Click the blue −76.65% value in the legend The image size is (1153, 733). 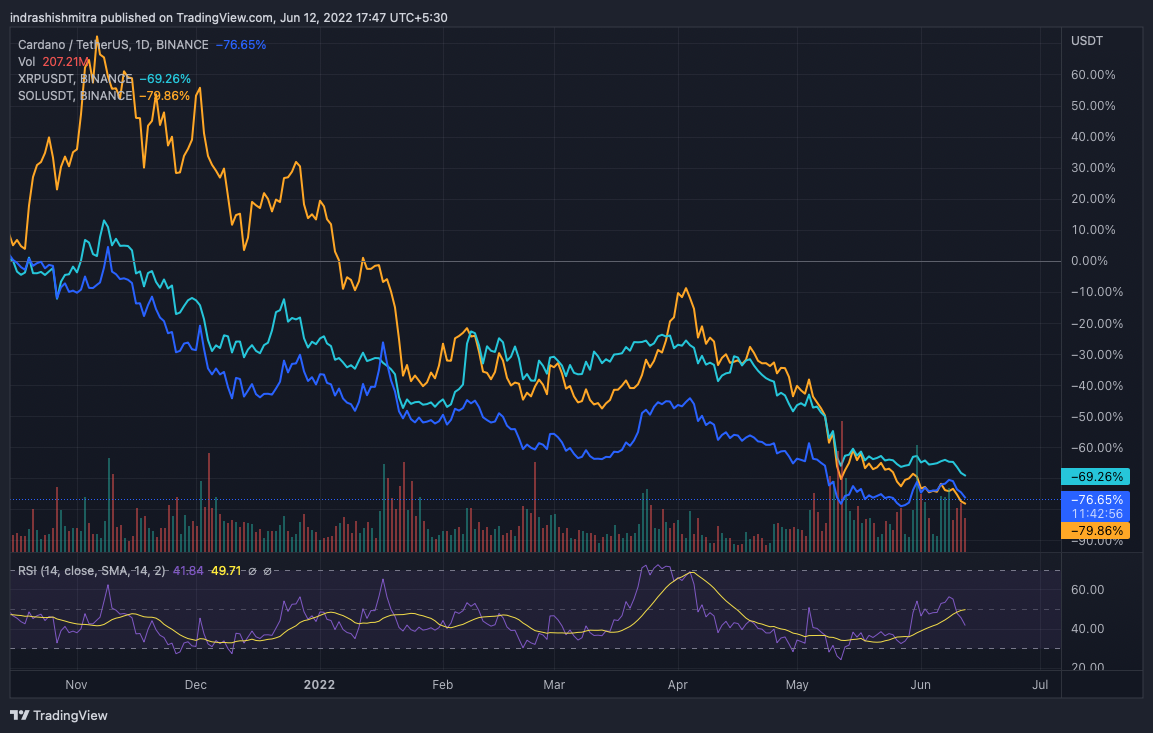click(x=240, y=45)
